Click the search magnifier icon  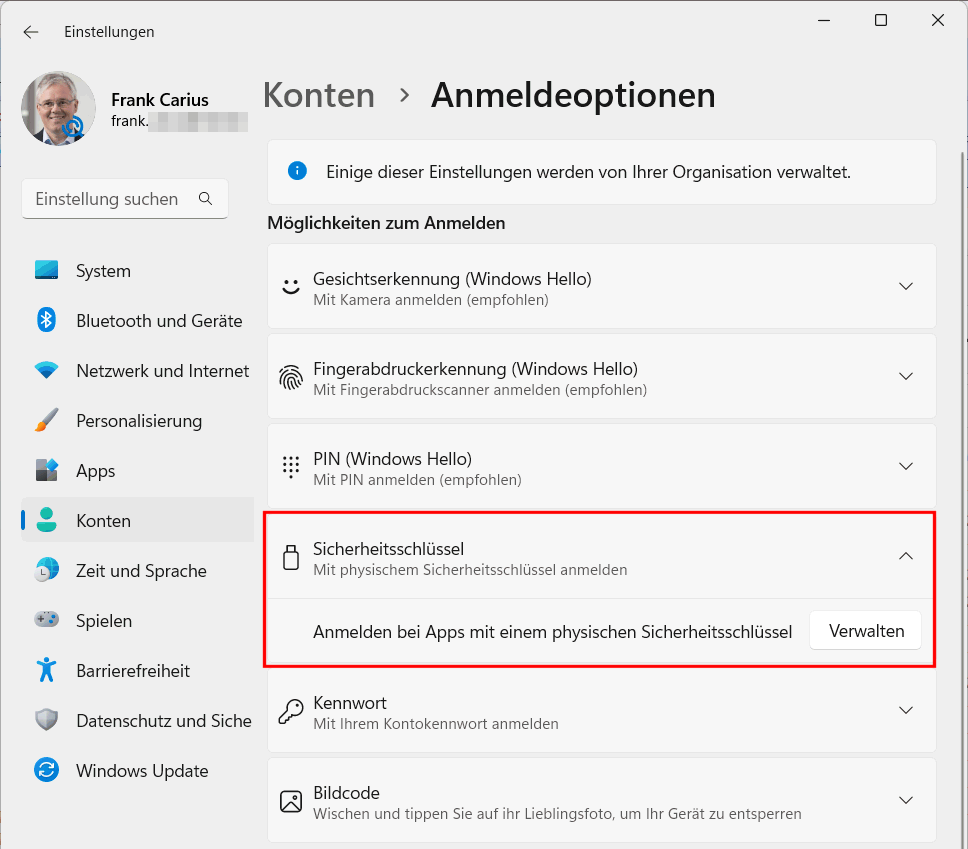[206, 199]
